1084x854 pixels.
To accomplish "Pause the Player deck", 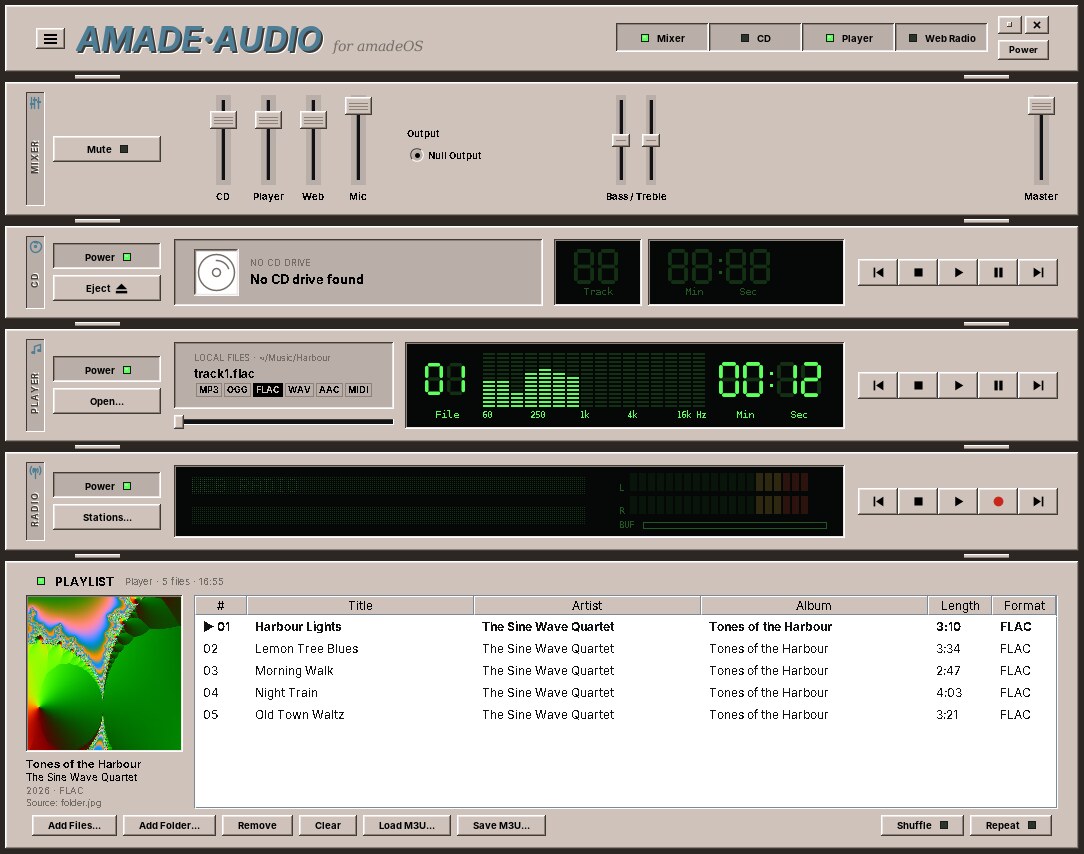I will pos(998,386).
